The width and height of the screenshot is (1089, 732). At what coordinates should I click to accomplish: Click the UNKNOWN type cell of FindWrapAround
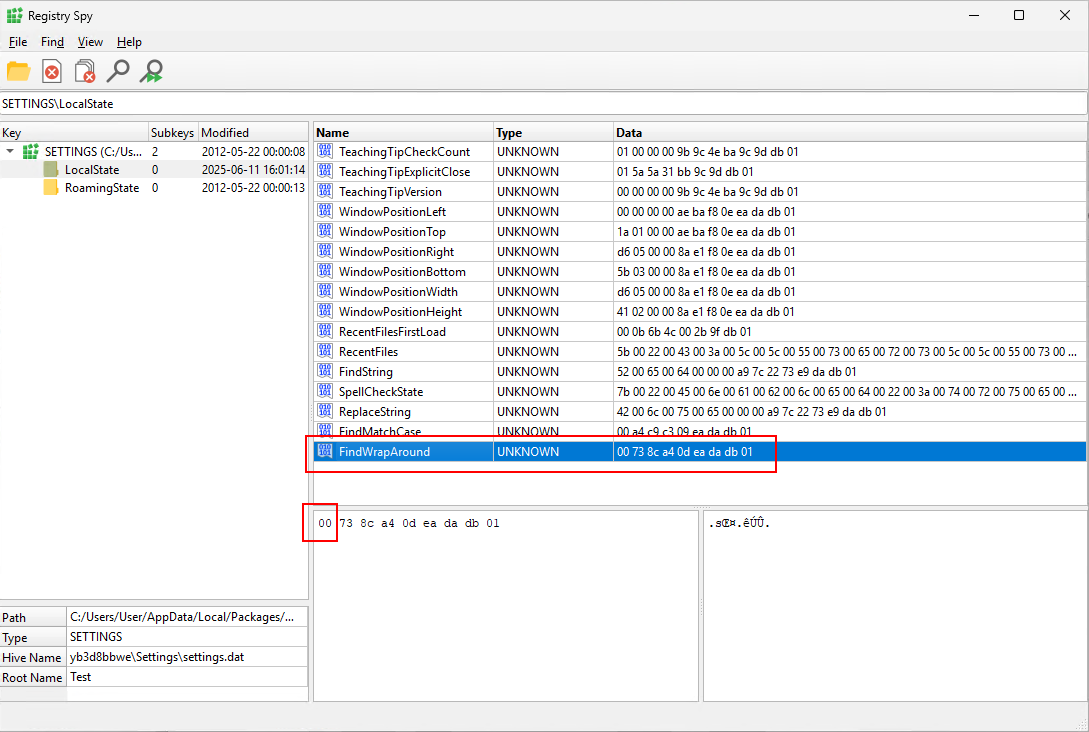(553, 451)
